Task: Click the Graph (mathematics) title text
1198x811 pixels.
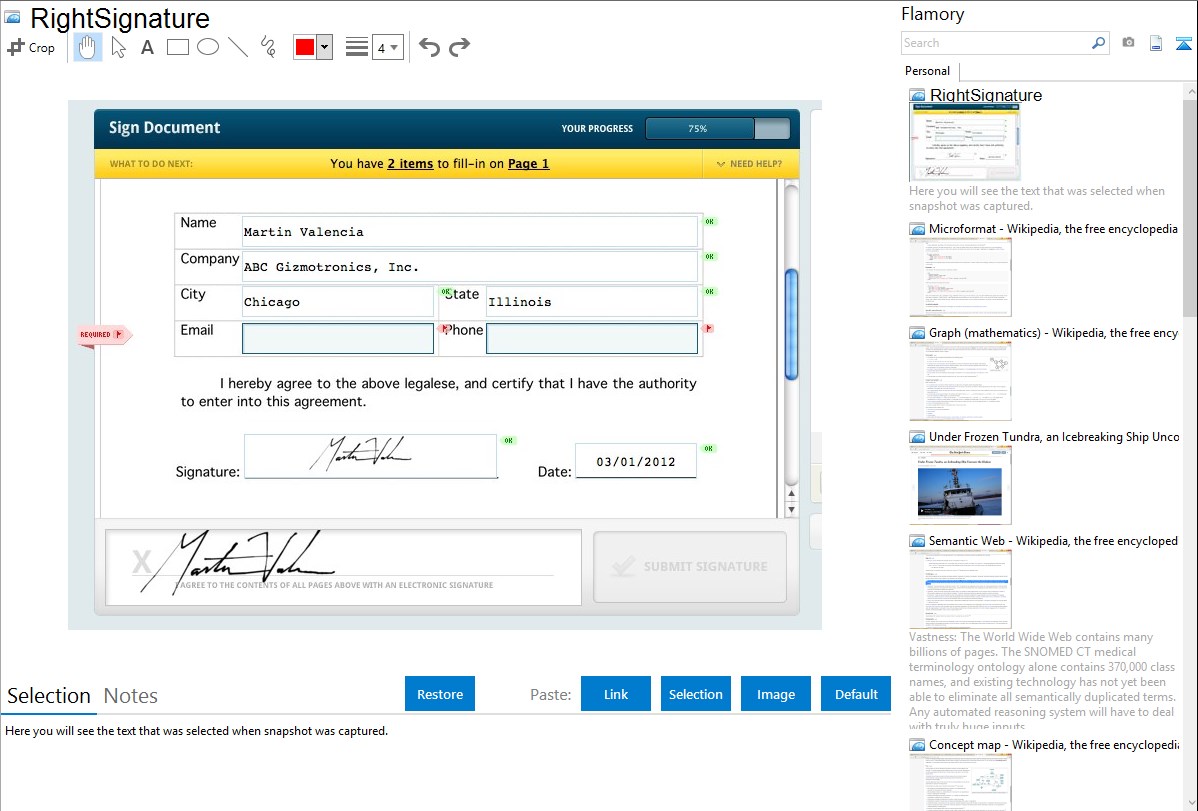Action: point(1053,333)
